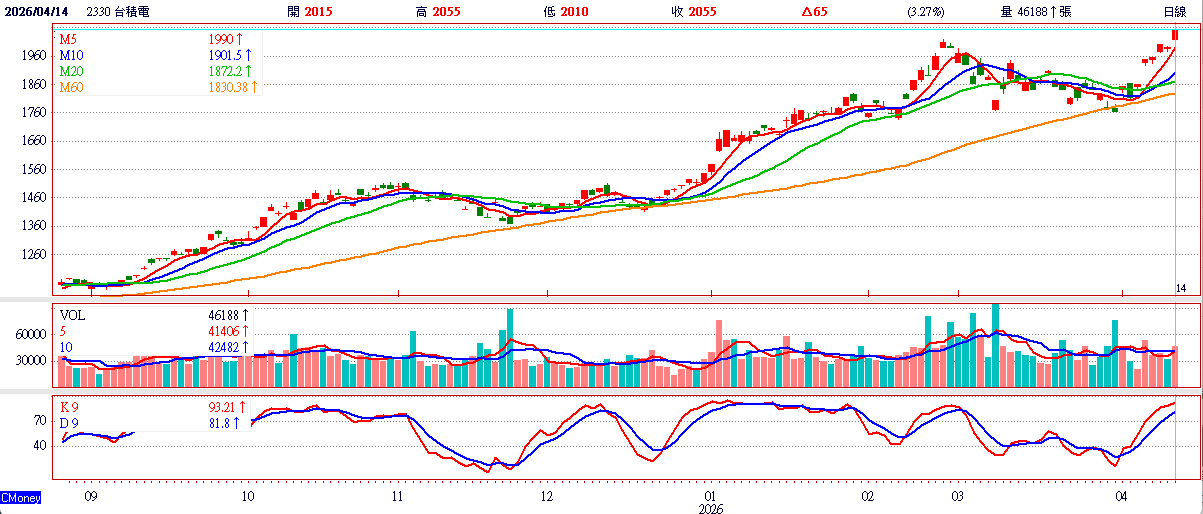1203x514 pixels.
Task: Jump to the 01 month marker on timeline
Action: (708, 495)
